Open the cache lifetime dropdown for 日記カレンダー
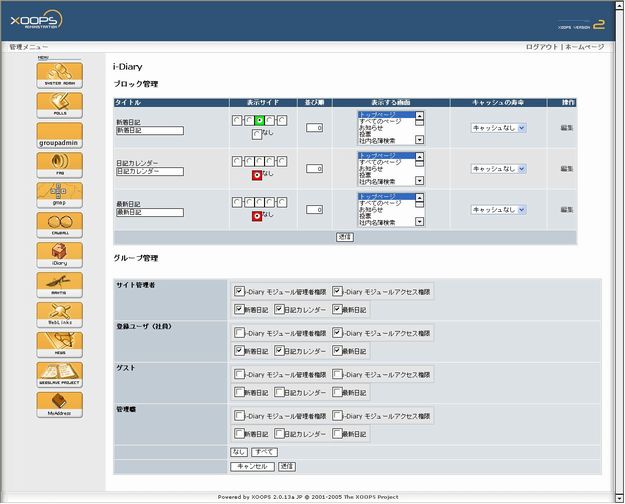 tap(498, 168)
